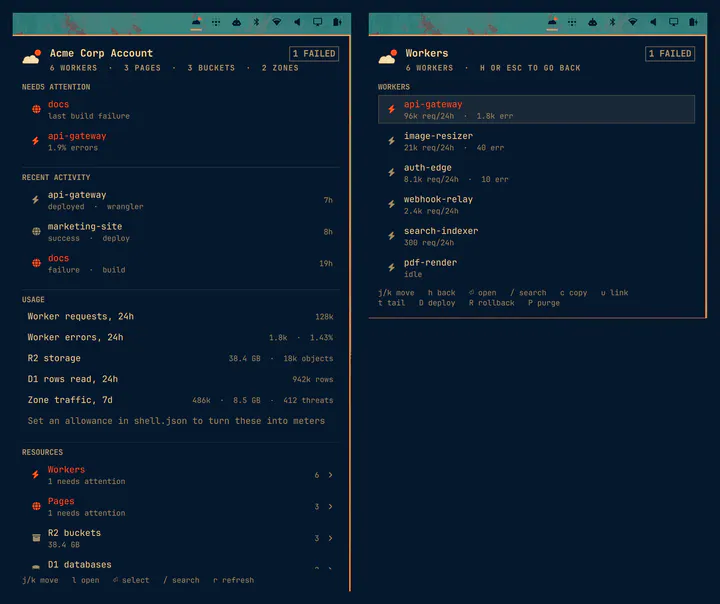Expand the Pages resource chevron
Screen dimensions: 720x604
[330, 507]
